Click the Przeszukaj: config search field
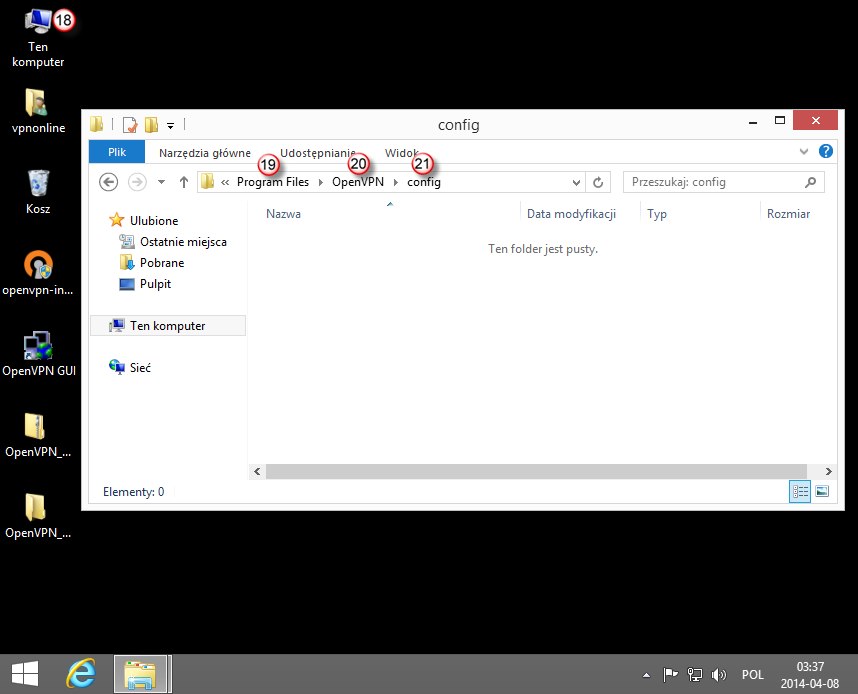Image resolution: width=858 pixels, height=694 pixels. [723, 182]
